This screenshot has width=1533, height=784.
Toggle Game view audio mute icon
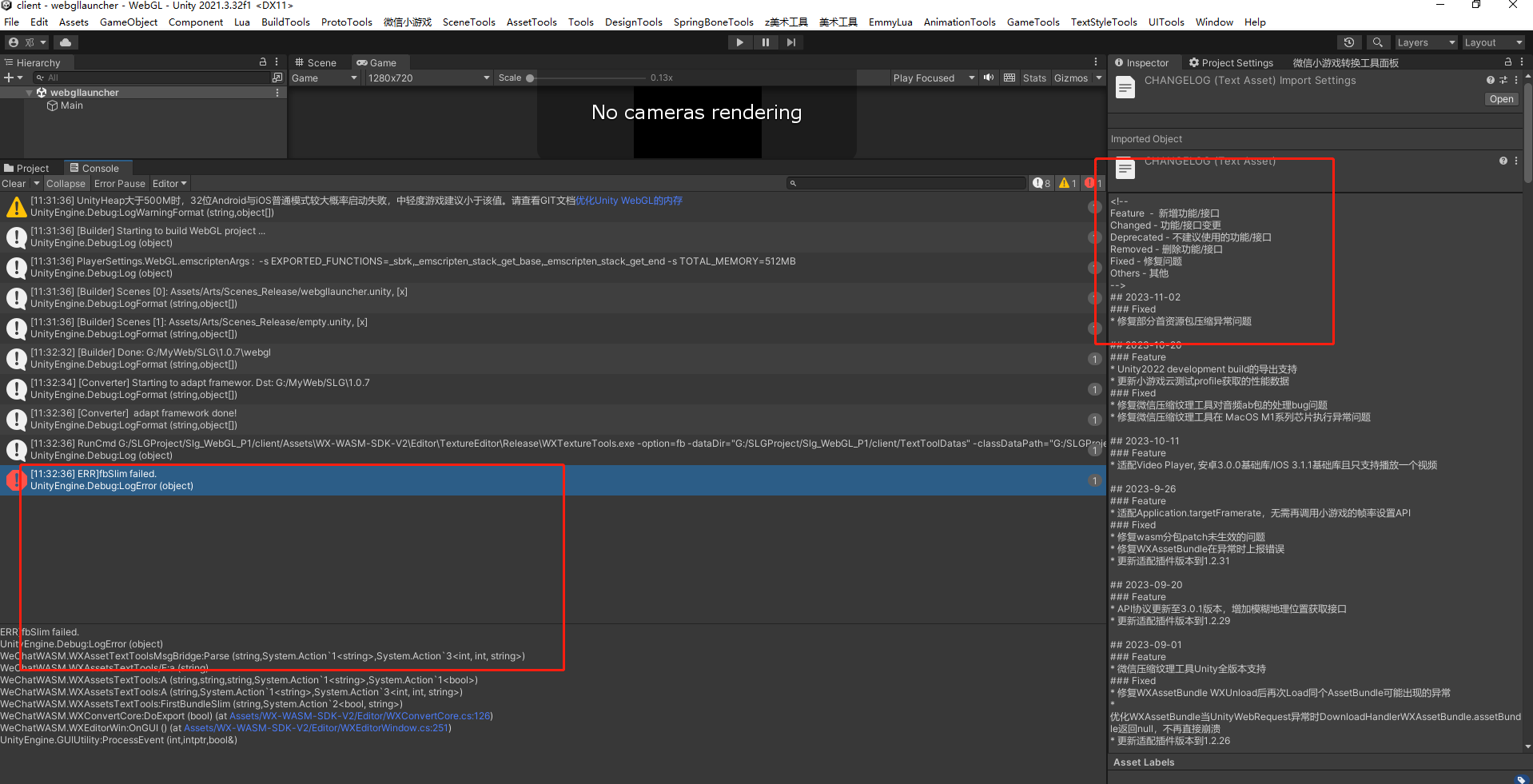click(x=989, y=78)
